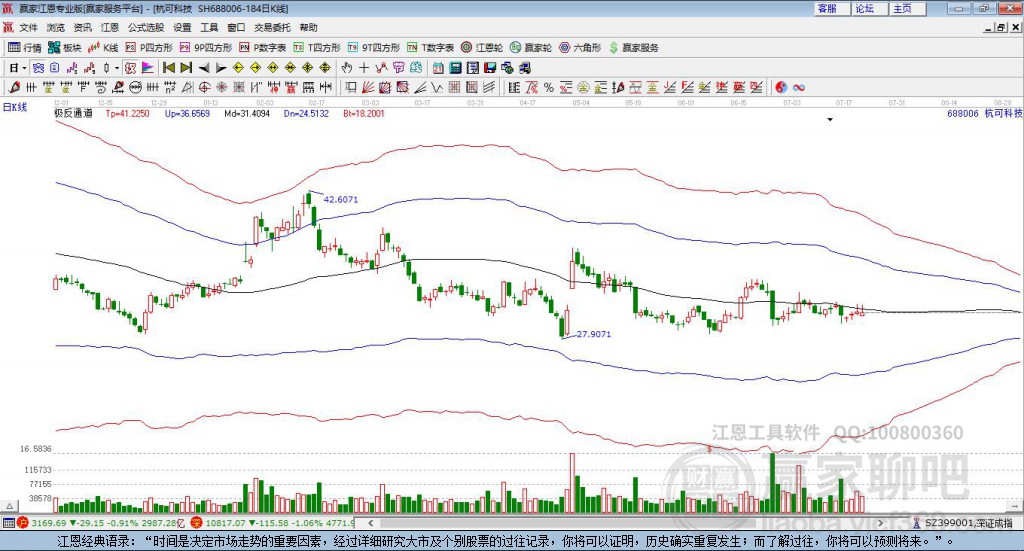Select the red pencil drawing tool
The width and height of the screenshot is (1024, 551).
14,87
